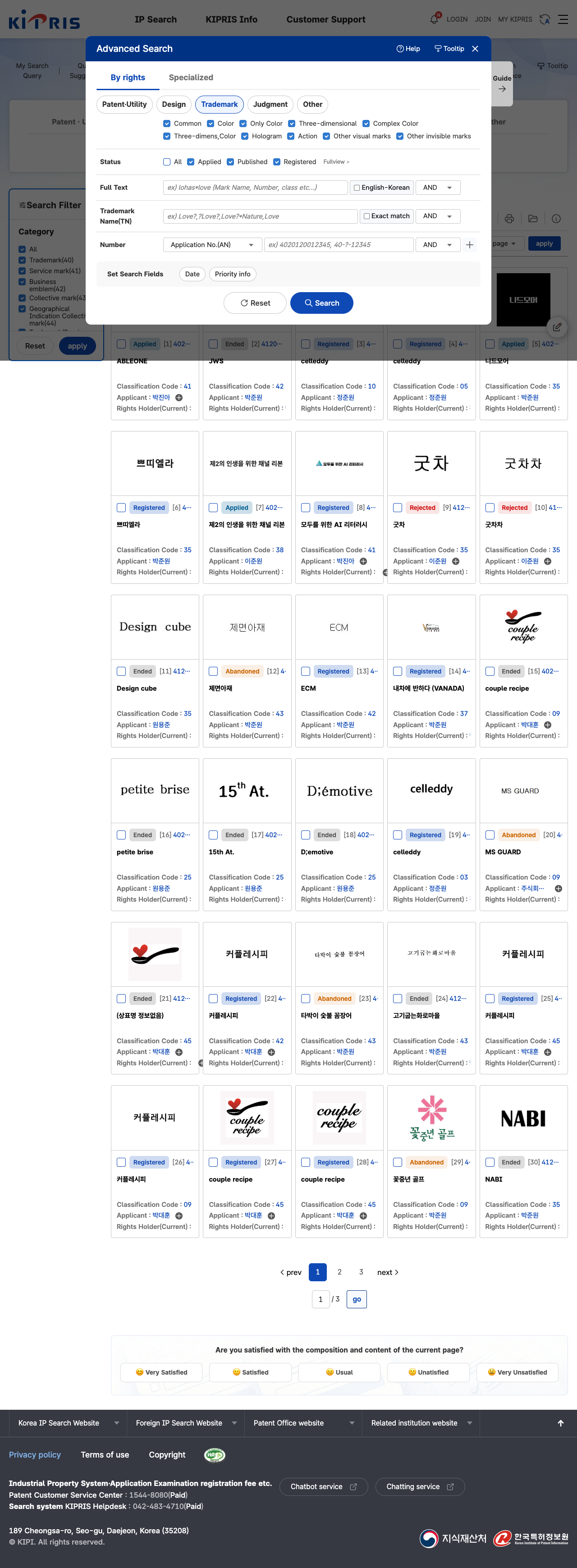Select the Design rights type tab

pyautogui.click(x=174, y=105)
